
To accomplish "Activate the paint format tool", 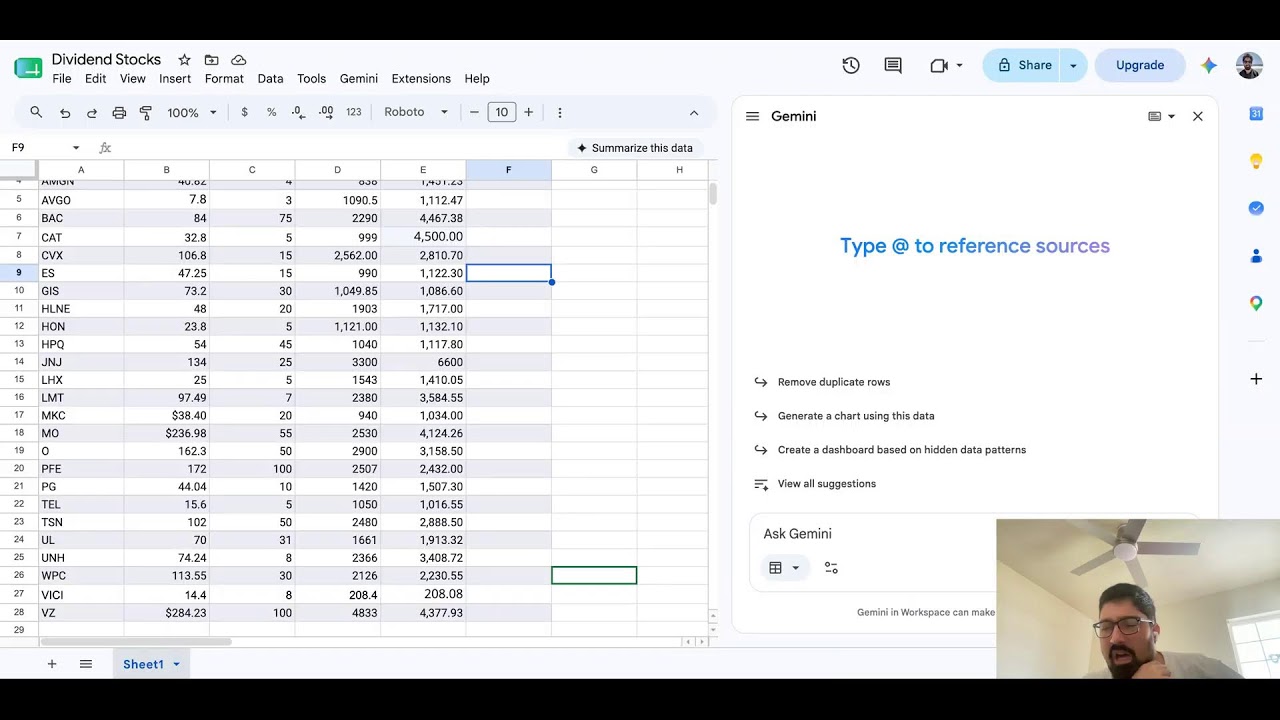I will [146, 112].
